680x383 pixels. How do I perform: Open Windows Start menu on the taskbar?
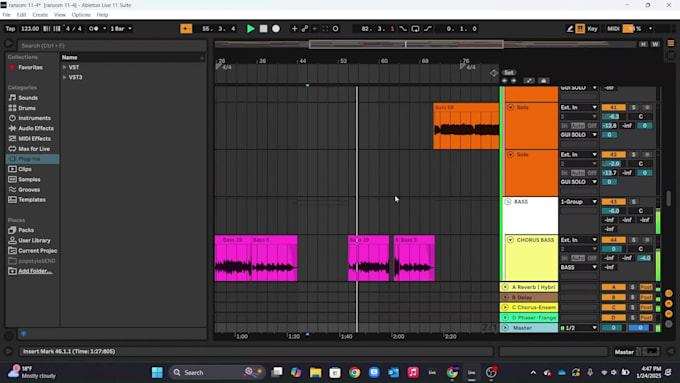157,372
